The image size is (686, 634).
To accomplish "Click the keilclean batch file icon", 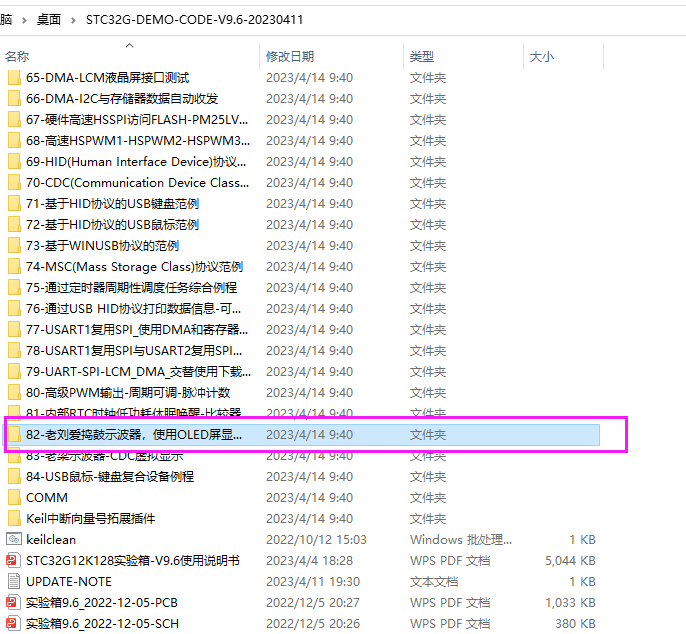I will (x=14, y=539).
